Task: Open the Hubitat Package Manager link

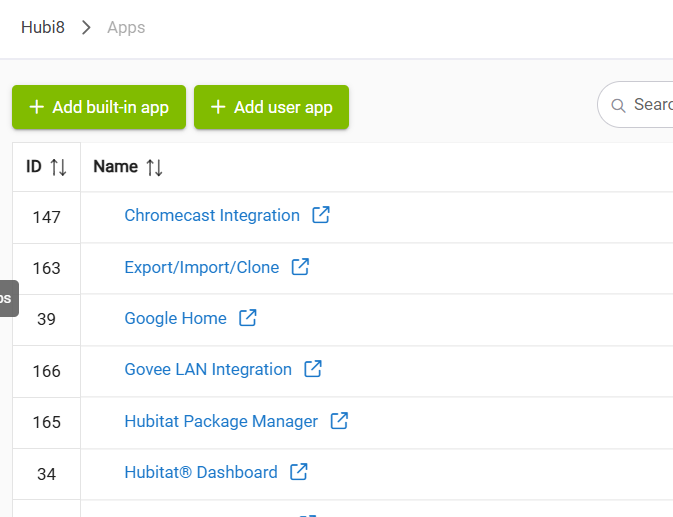Action: pos(221,421)
